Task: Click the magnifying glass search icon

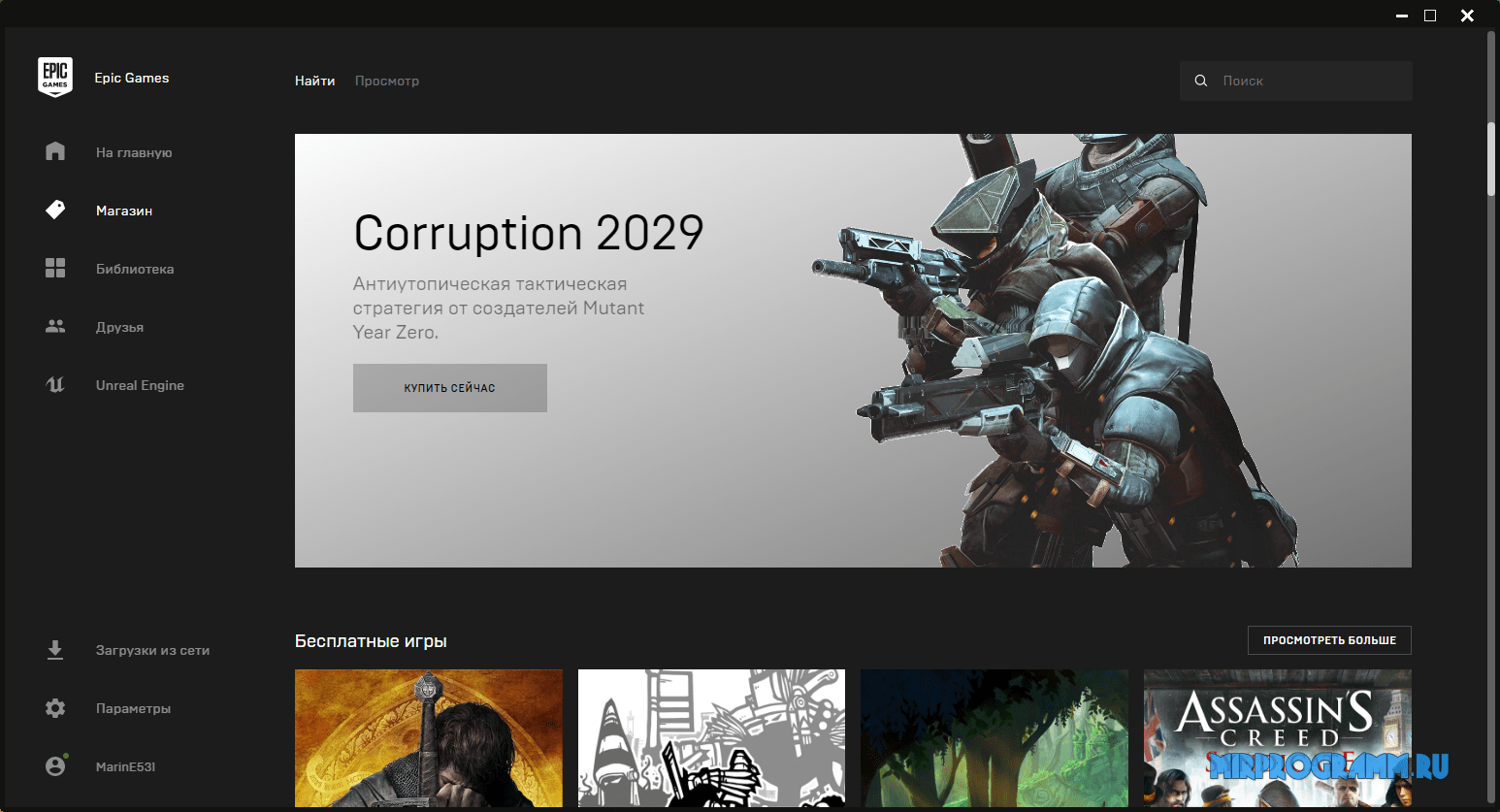Action: [1201, 81]
